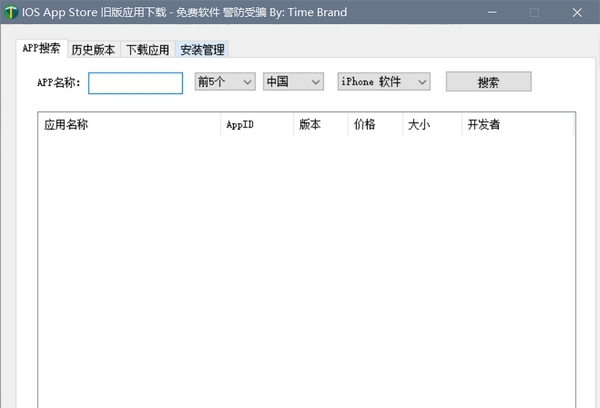The height and width of the screenshot is (408, 600).
Task: Close the IOS App Store window
Action: [577, 13]
